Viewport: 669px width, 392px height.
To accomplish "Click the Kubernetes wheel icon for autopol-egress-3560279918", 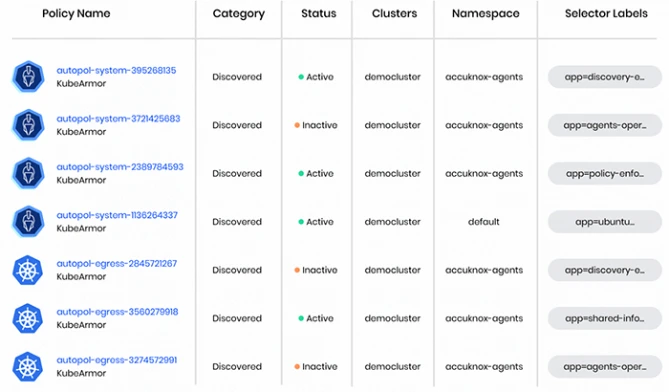I will click(28, 318).
